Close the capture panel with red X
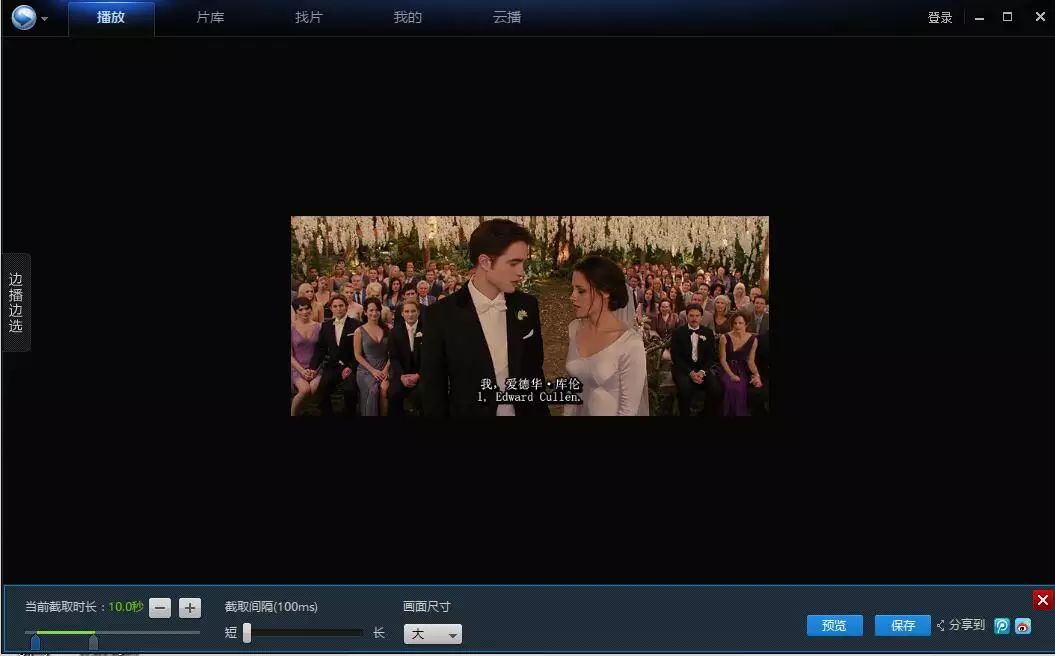Viewport: 1055px width, 656px height. [x=1042, y=599]
